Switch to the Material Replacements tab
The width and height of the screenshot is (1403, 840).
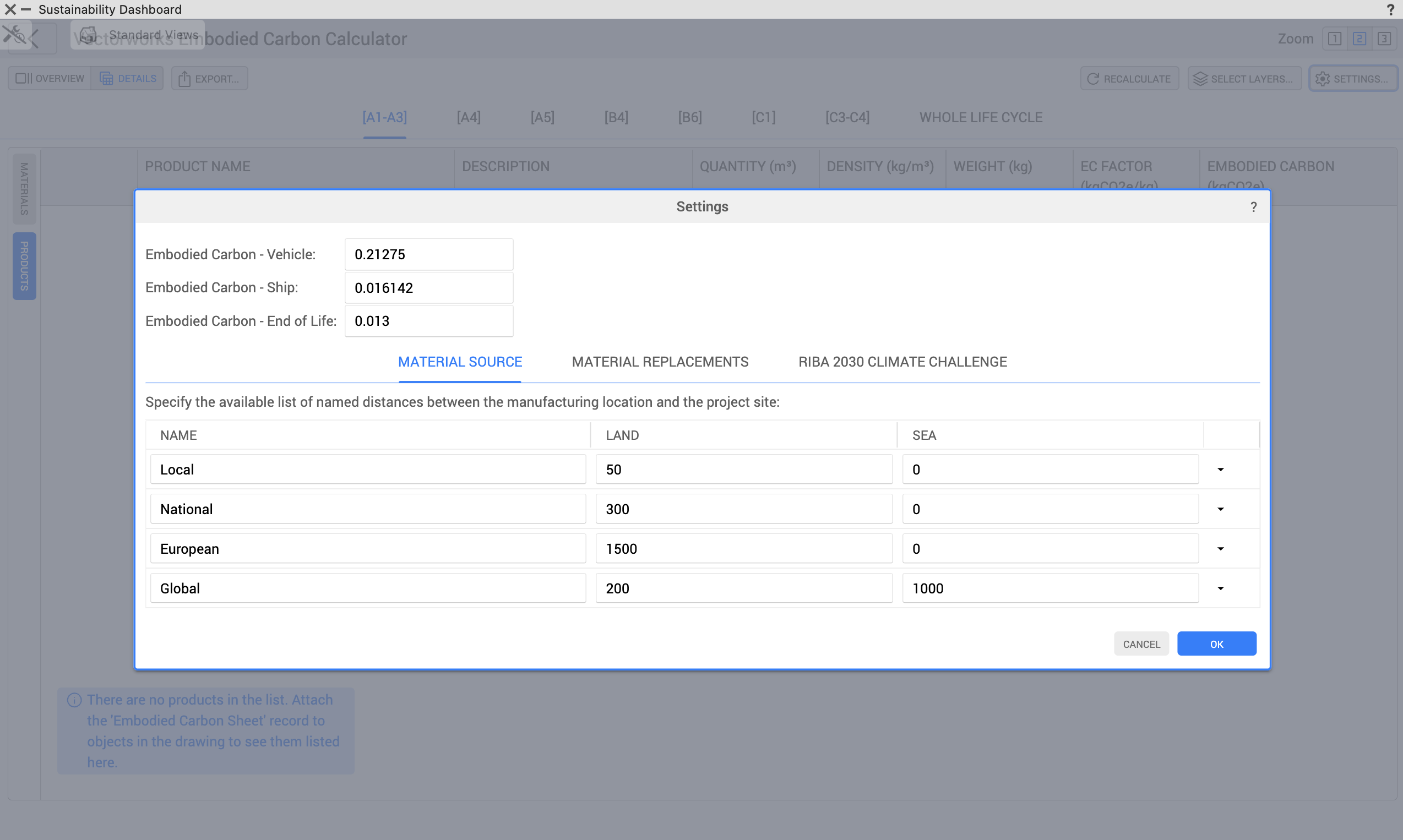pos(660,362)
